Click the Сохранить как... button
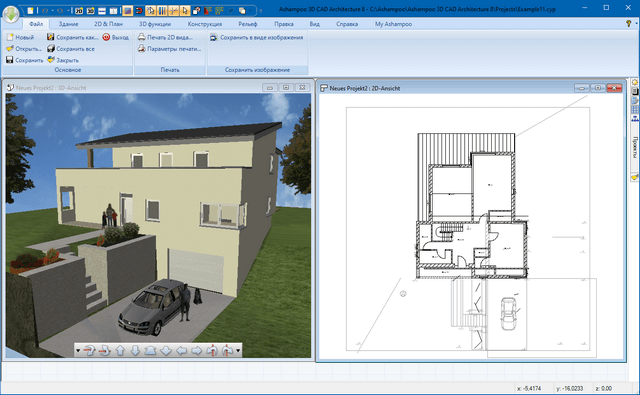 click(72, 37)
